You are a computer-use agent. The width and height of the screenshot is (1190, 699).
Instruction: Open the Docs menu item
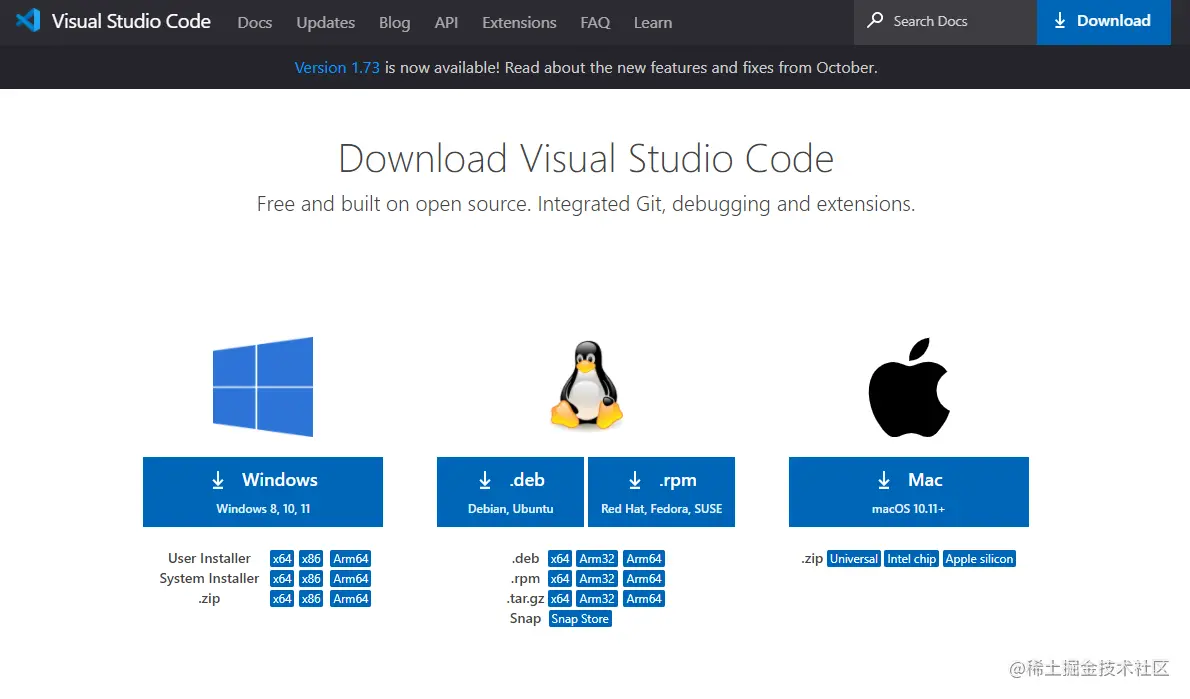coord(254,23)
